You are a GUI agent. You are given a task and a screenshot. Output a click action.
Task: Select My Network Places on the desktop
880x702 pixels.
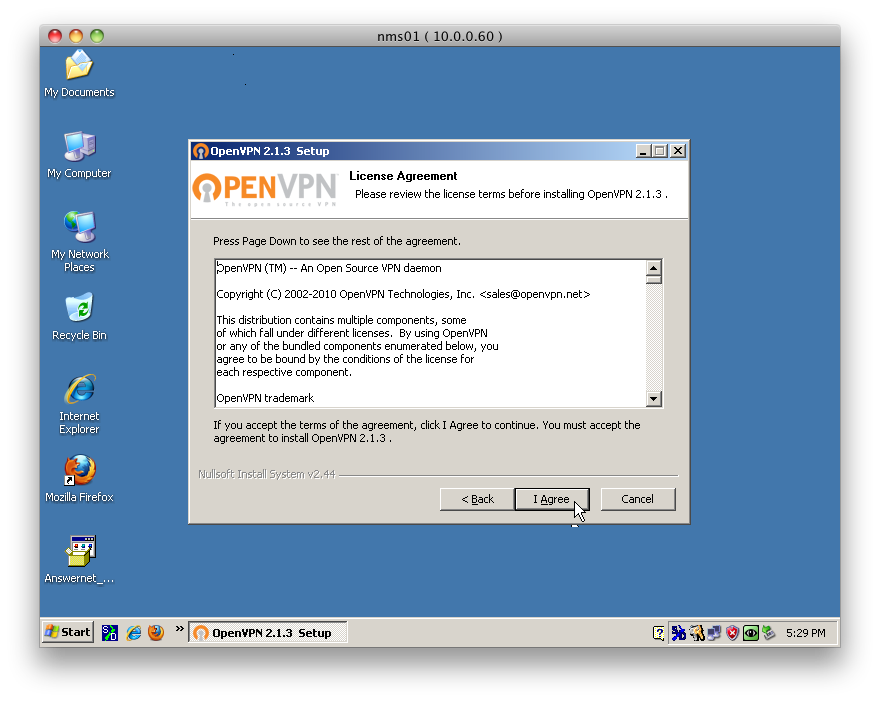pyautogui.click(x=79, y=242)
